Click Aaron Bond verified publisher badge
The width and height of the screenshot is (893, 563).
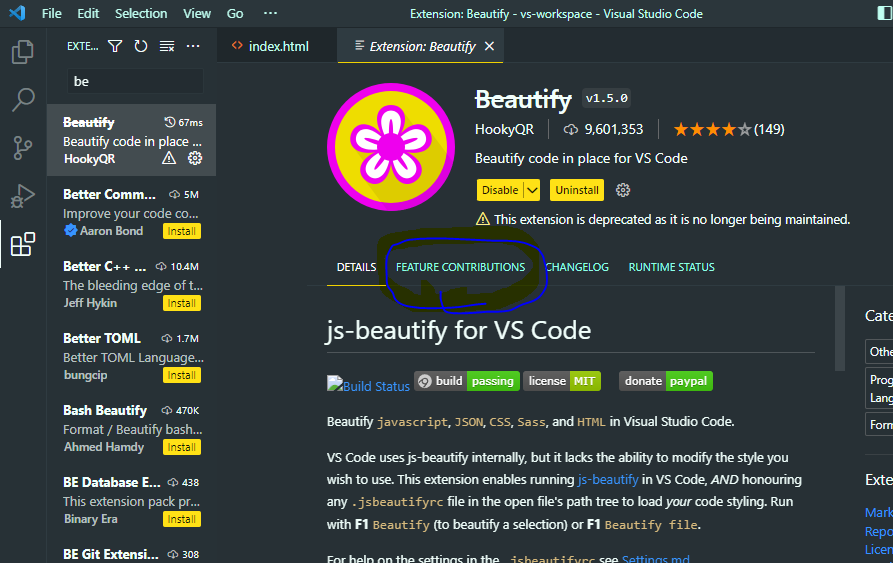pos(71,231)
